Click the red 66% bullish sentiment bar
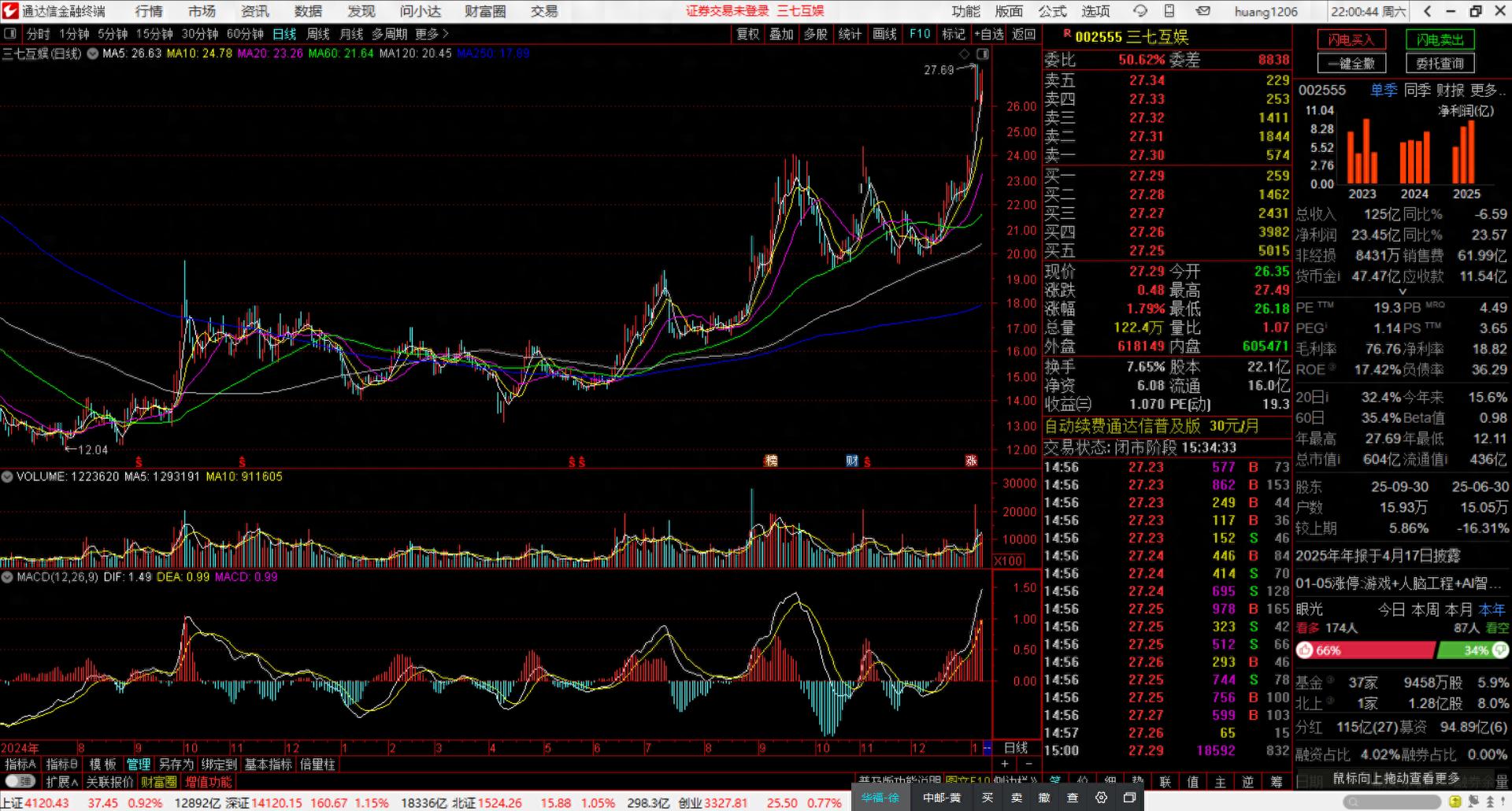 [x=1365, y=650]
